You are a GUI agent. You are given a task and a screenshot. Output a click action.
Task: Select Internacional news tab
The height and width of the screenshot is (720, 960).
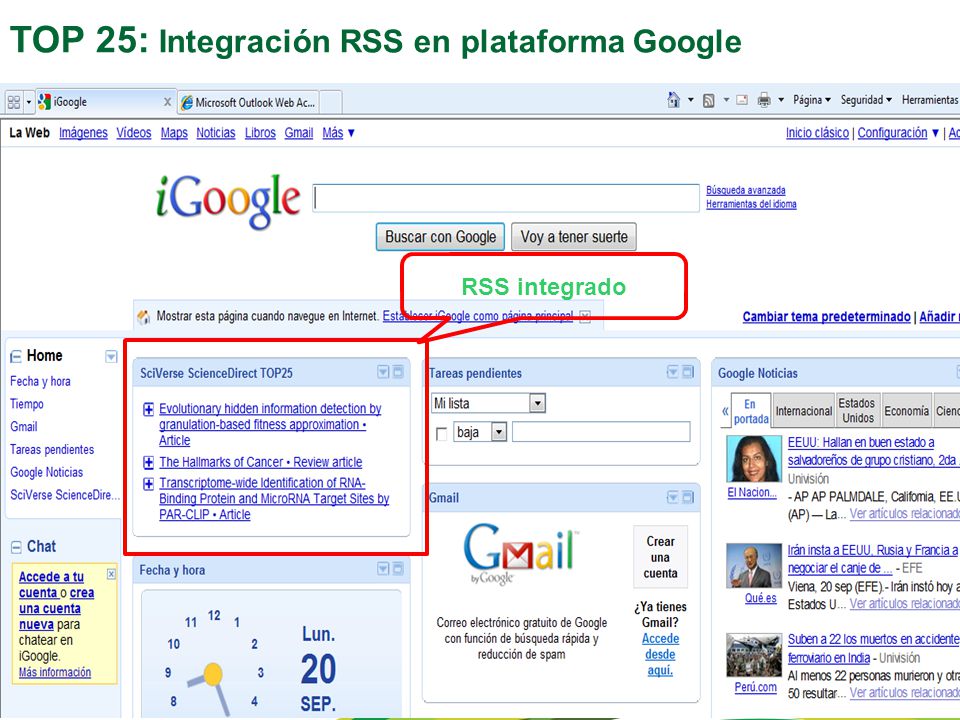tap(803, 411)
